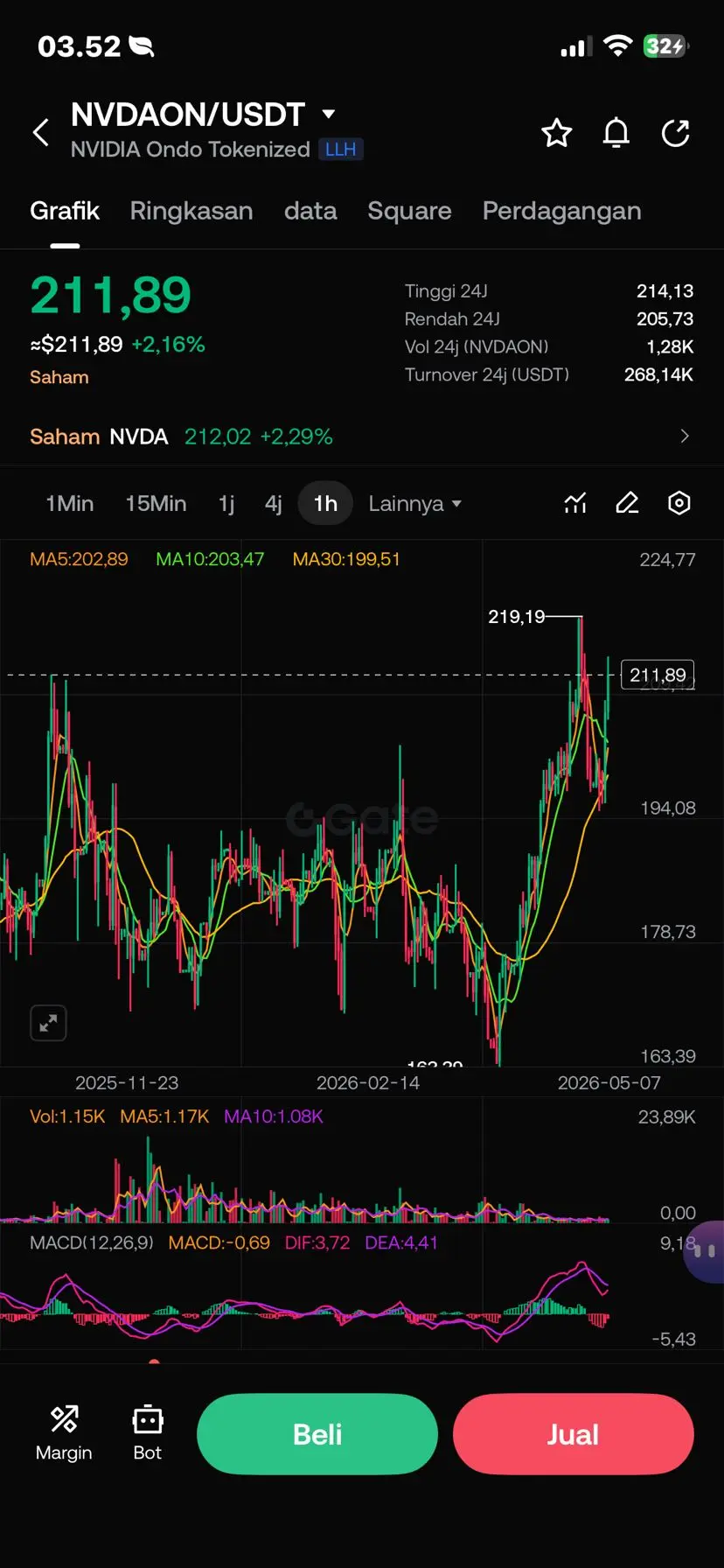Tap the 2026-02-14 date axis label
The image size is (724, 1568).
tap(368, 1083)
